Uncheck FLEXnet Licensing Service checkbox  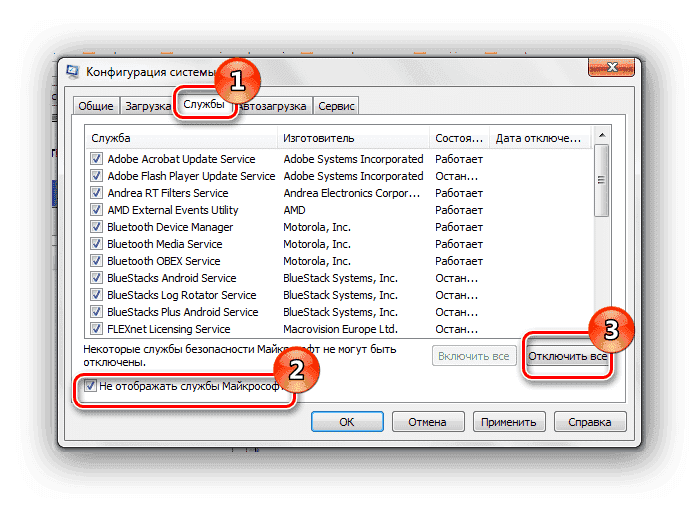[97, 329]
